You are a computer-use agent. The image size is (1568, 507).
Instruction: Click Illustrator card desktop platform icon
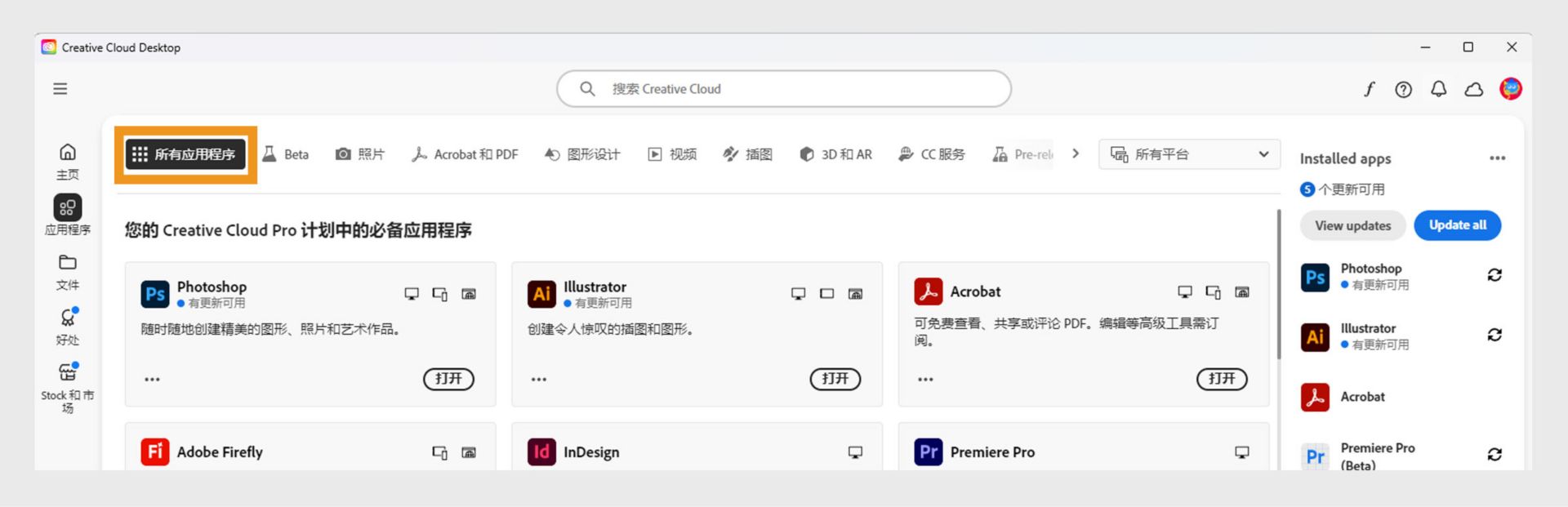(799, 294)
